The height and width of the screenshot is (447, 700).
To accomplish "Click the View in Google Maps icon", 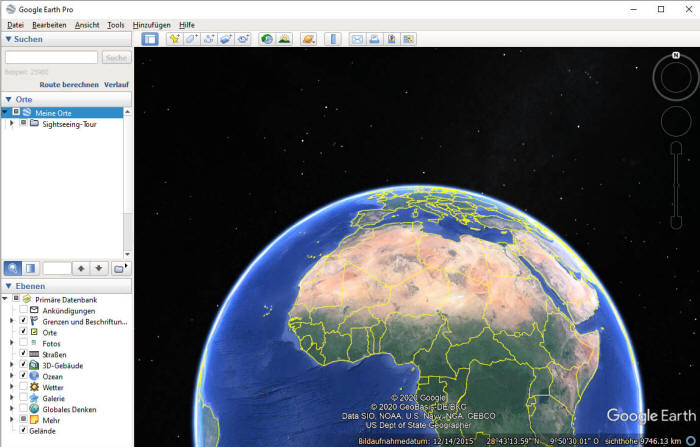I will (408, 39).
